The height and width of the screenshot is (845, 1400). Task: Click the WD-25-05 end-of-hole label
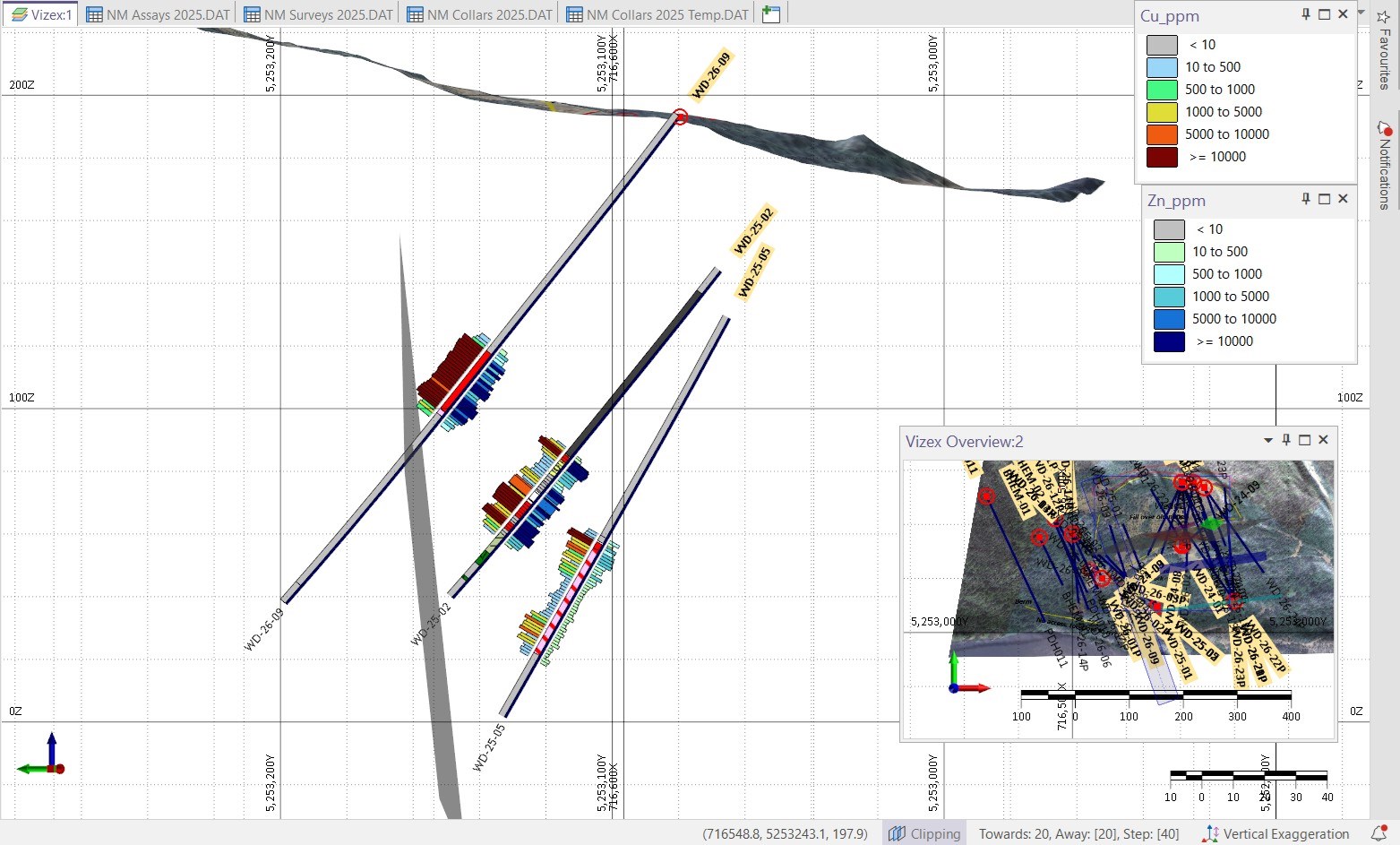(489, 747)
